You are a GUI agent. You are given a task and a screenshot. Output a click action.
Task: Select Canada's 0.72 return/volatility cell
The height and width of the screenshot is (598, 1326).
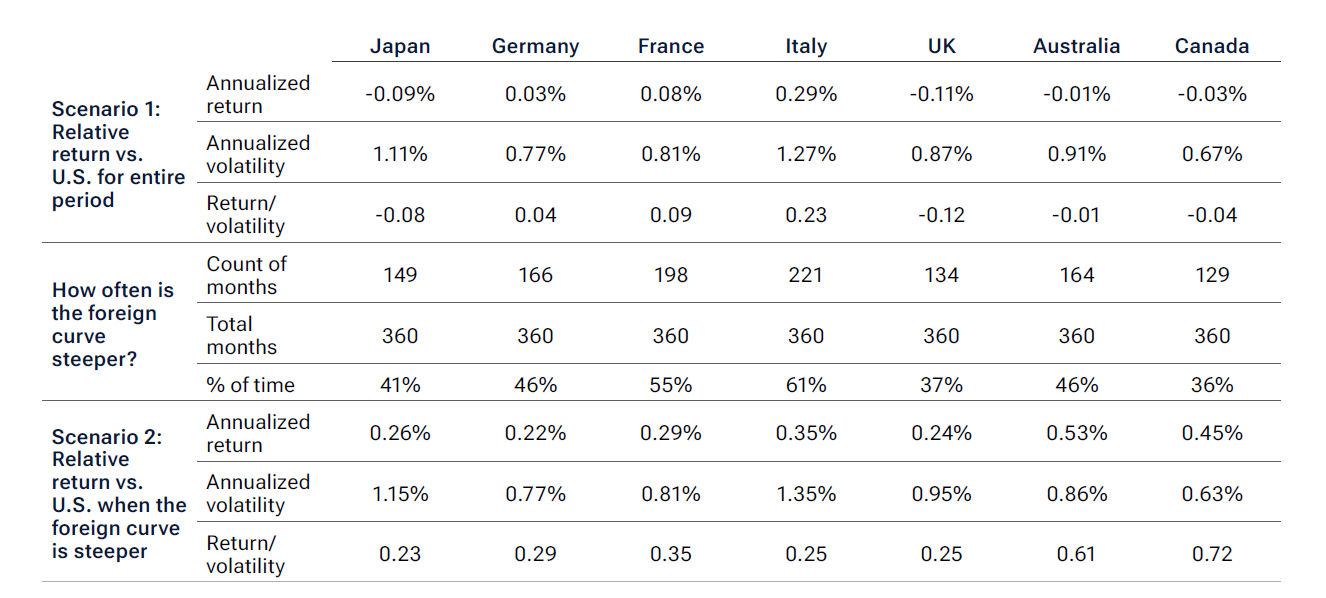[x=1212, y=554]
